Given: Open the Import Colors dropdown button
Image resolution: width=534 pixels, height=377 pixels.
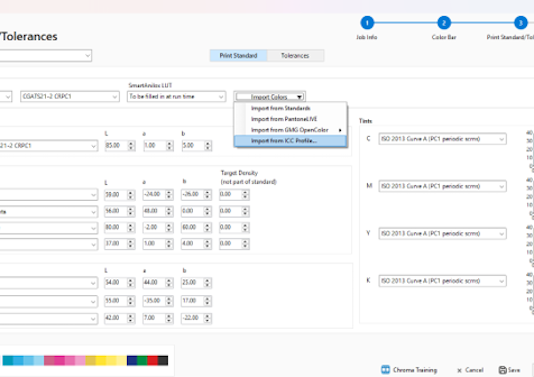Looking at the screenshot, I should tap(269, 97).
